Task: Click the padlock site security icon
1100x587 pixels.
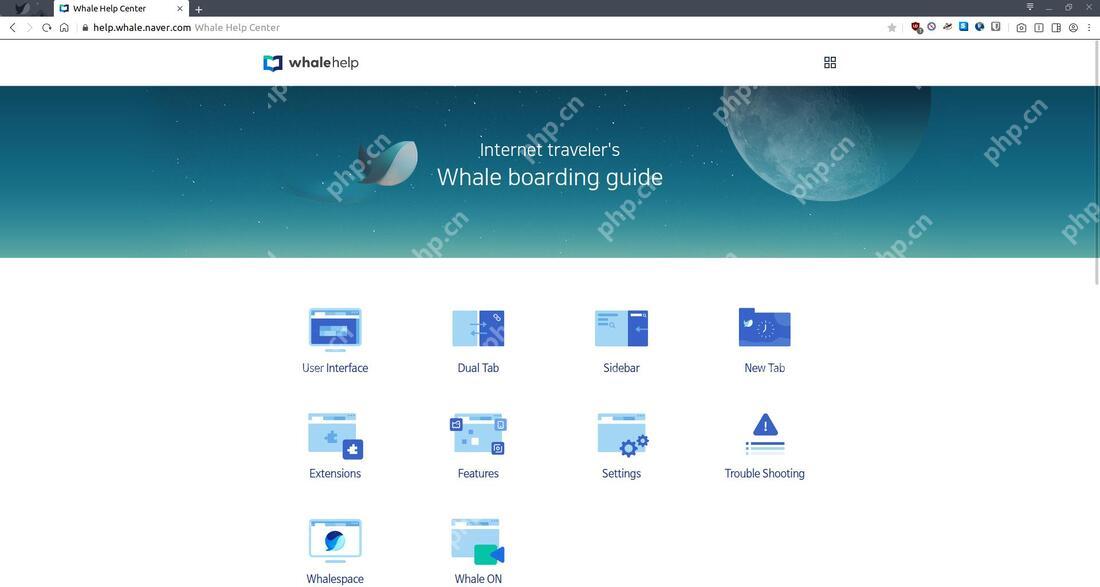Action: point(85,27)
